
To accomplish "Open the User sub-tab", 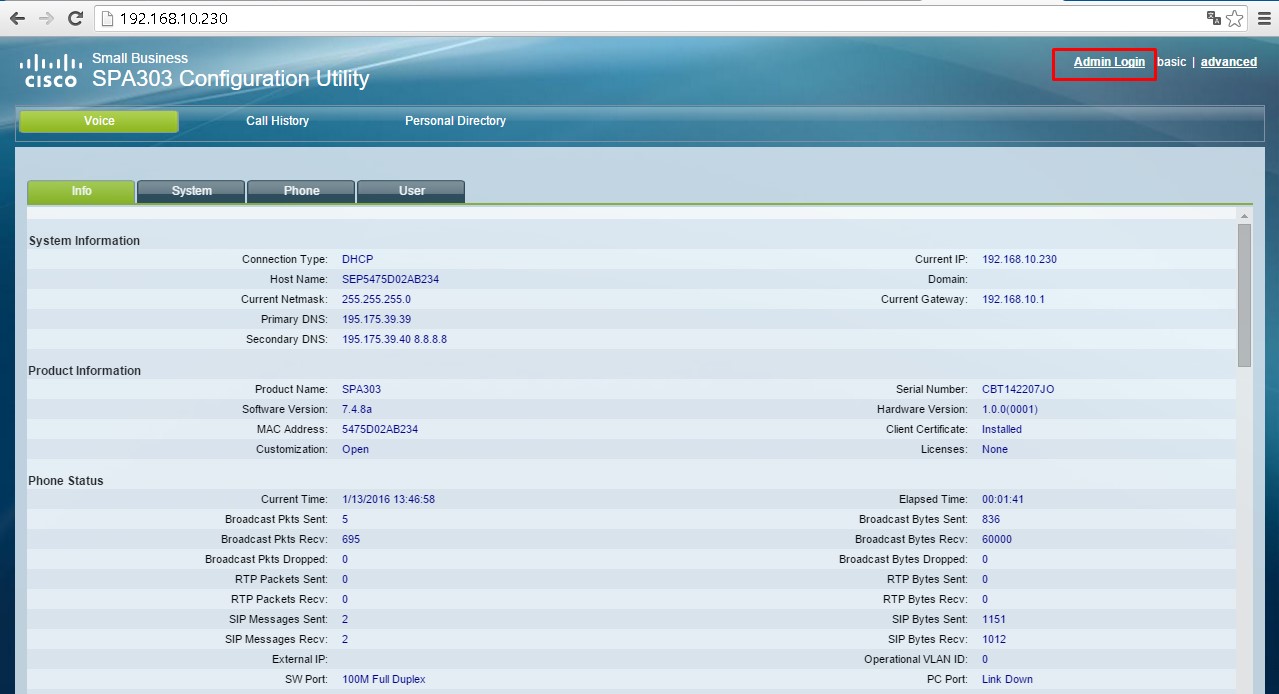I will coord(411,191).
